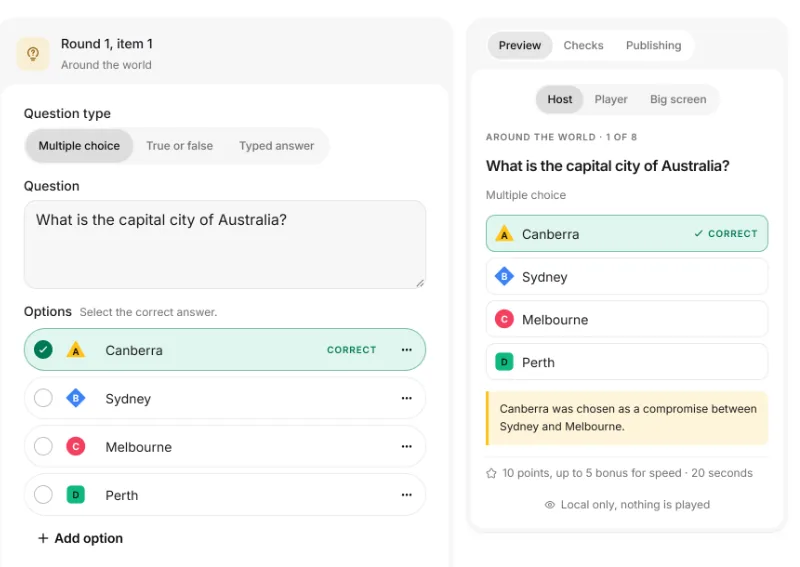Click 'Local only, nothing is played' text
Viewport: 800px width, 567px height.
(x=635, y=505)
